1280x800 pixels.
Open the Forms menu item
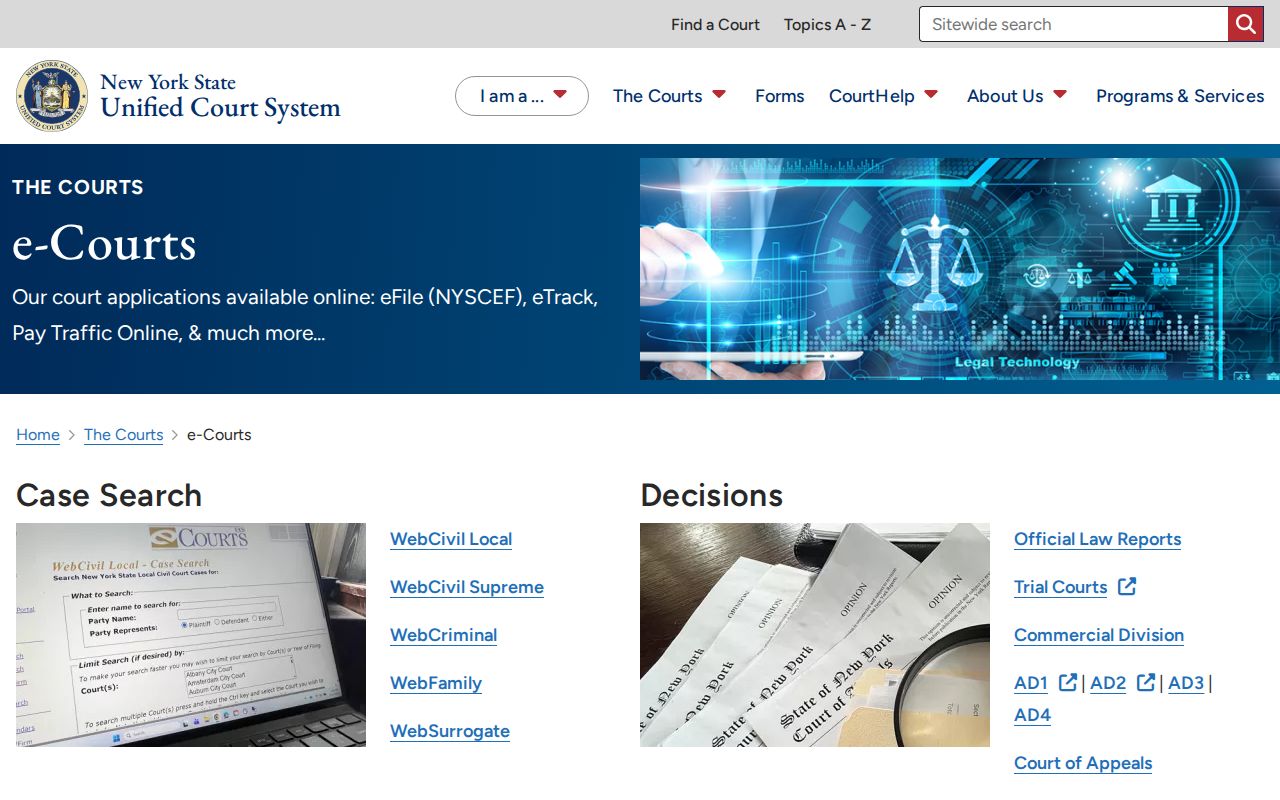[780, 96]
